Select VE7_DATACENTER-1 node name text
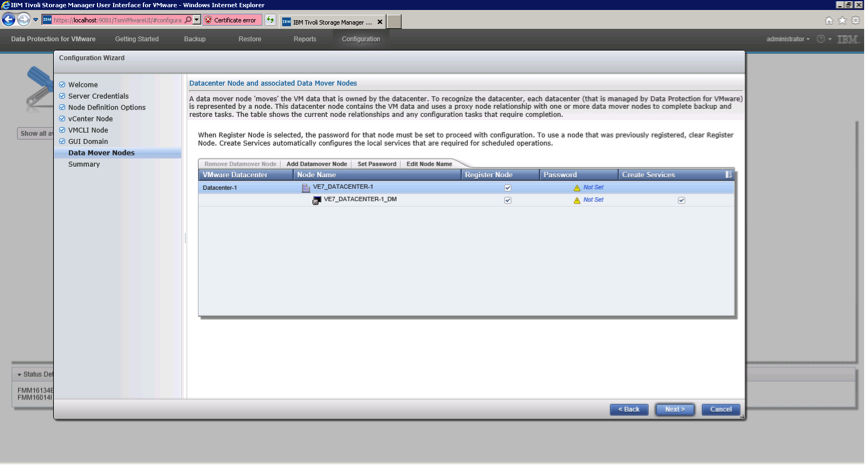This screenshot has width=865, height=465. 343,187
